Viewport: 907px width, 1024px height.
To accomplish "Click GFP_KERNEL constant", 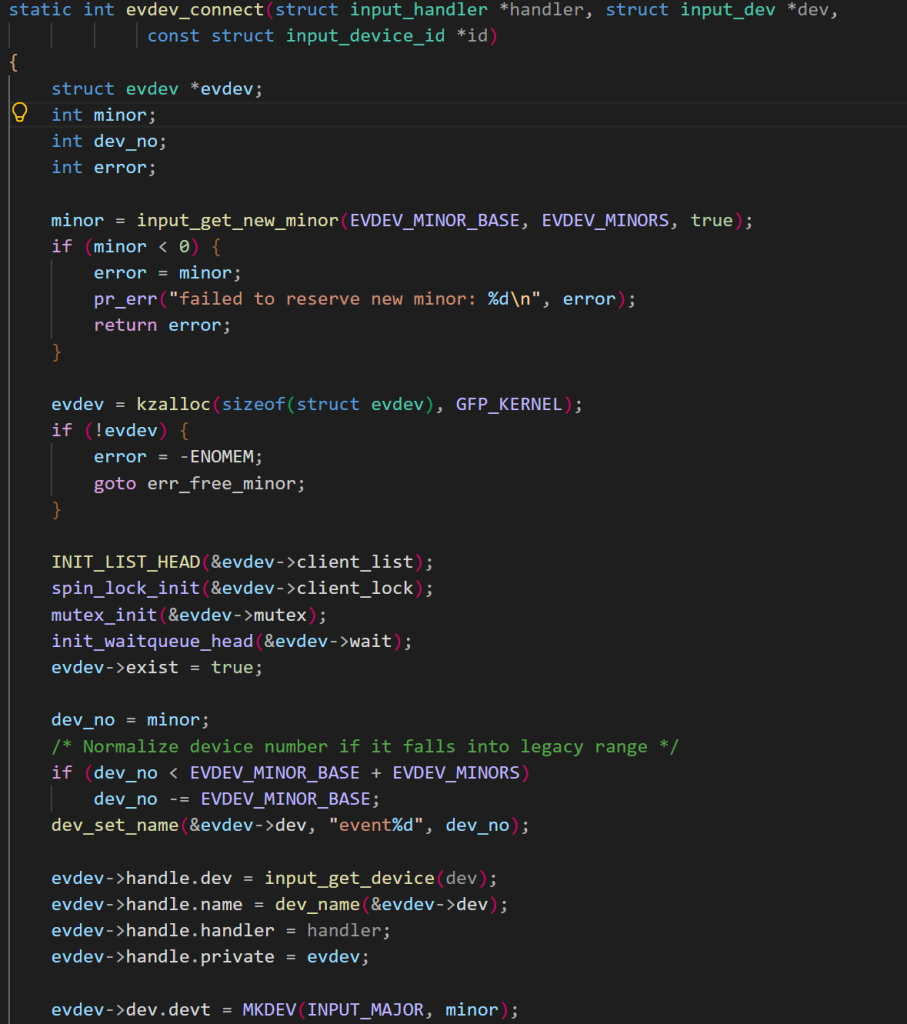I will tap(509, 404).
